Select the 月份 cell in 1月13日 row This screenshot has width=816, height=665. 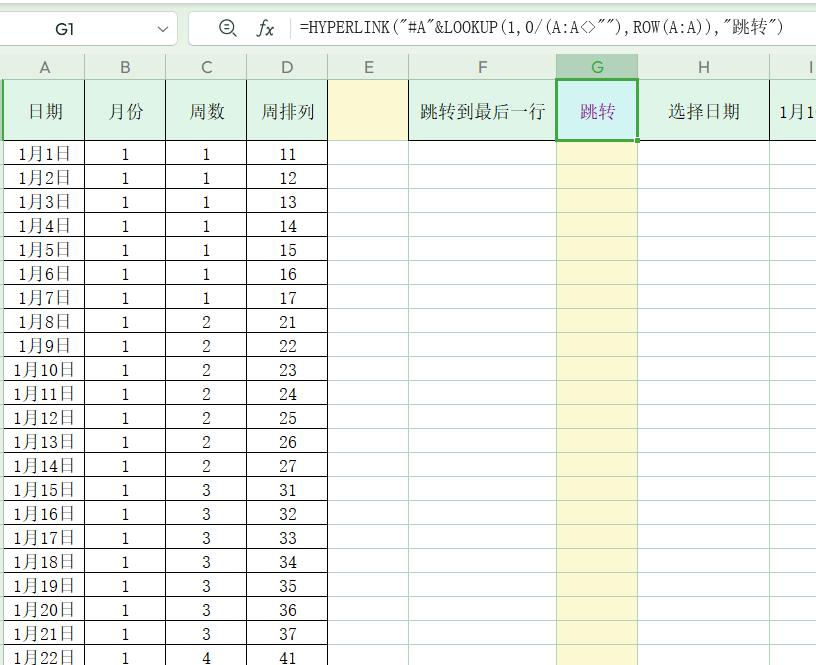(x=125, y=441)
